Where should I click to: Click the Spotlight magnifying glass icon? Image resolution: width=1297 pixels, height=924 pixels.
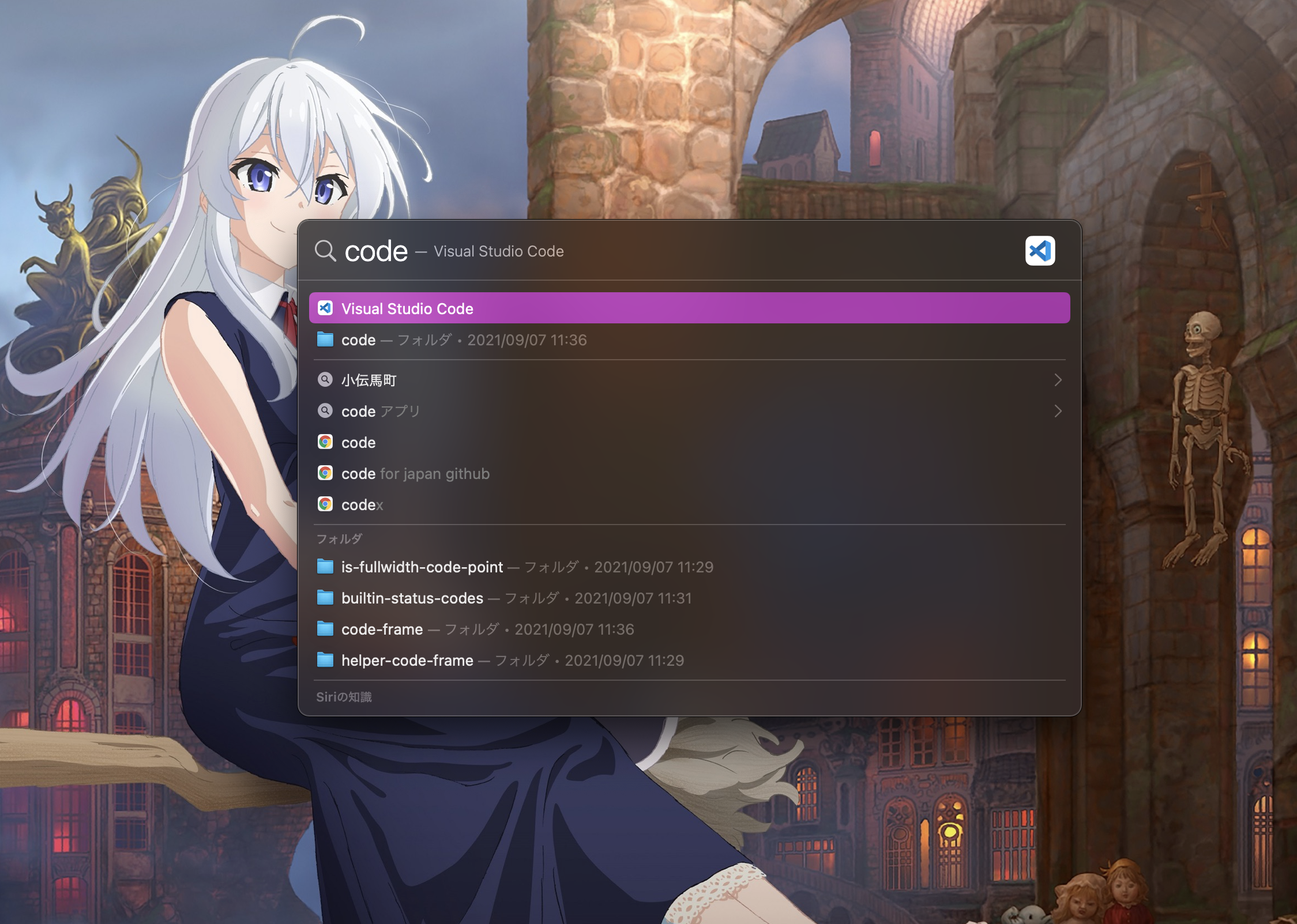tap(325, 251)
